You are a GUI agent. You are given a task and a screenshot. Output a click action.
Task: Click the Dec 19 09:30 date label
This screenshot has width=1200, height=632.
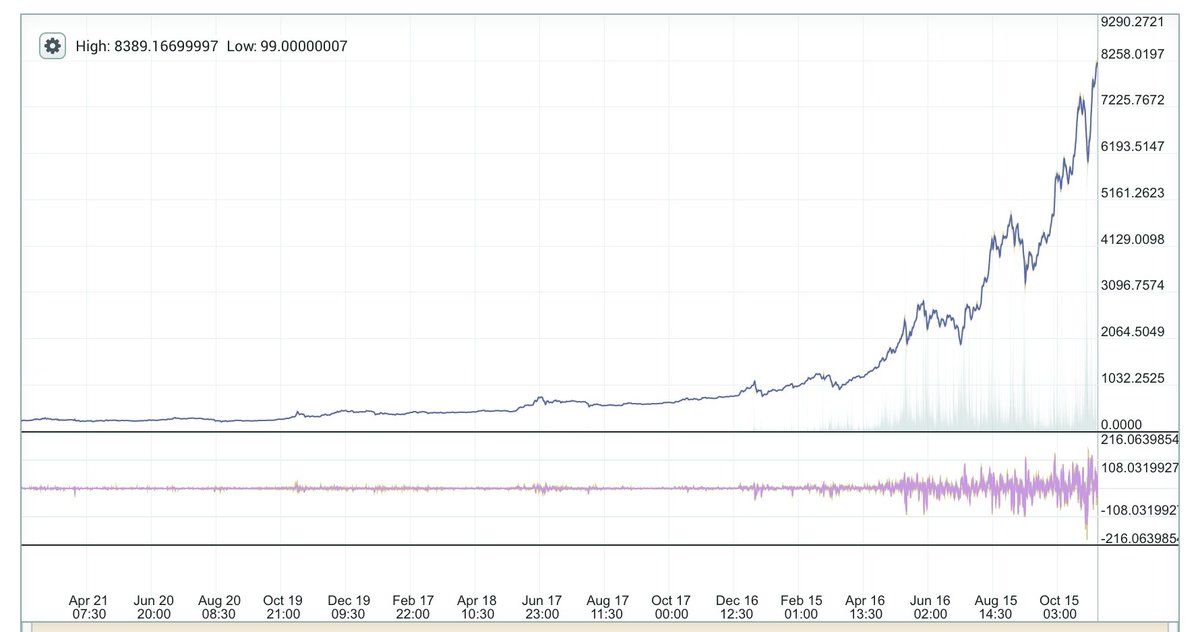point(348,607)
